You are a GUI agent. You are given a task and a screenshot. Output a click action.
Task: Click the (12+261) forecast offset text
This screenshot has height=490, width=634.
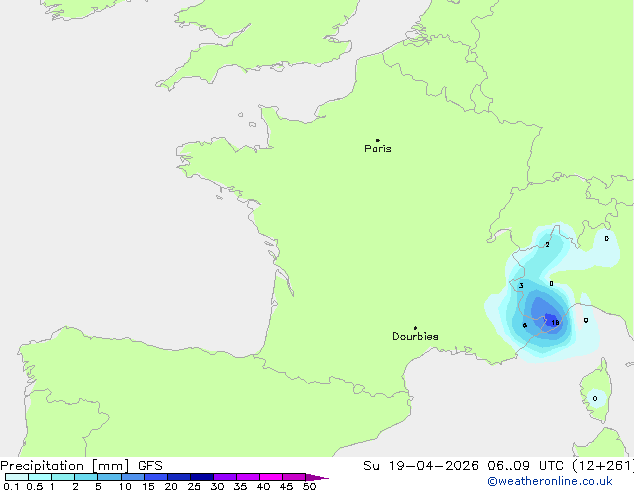click(602, 466)
